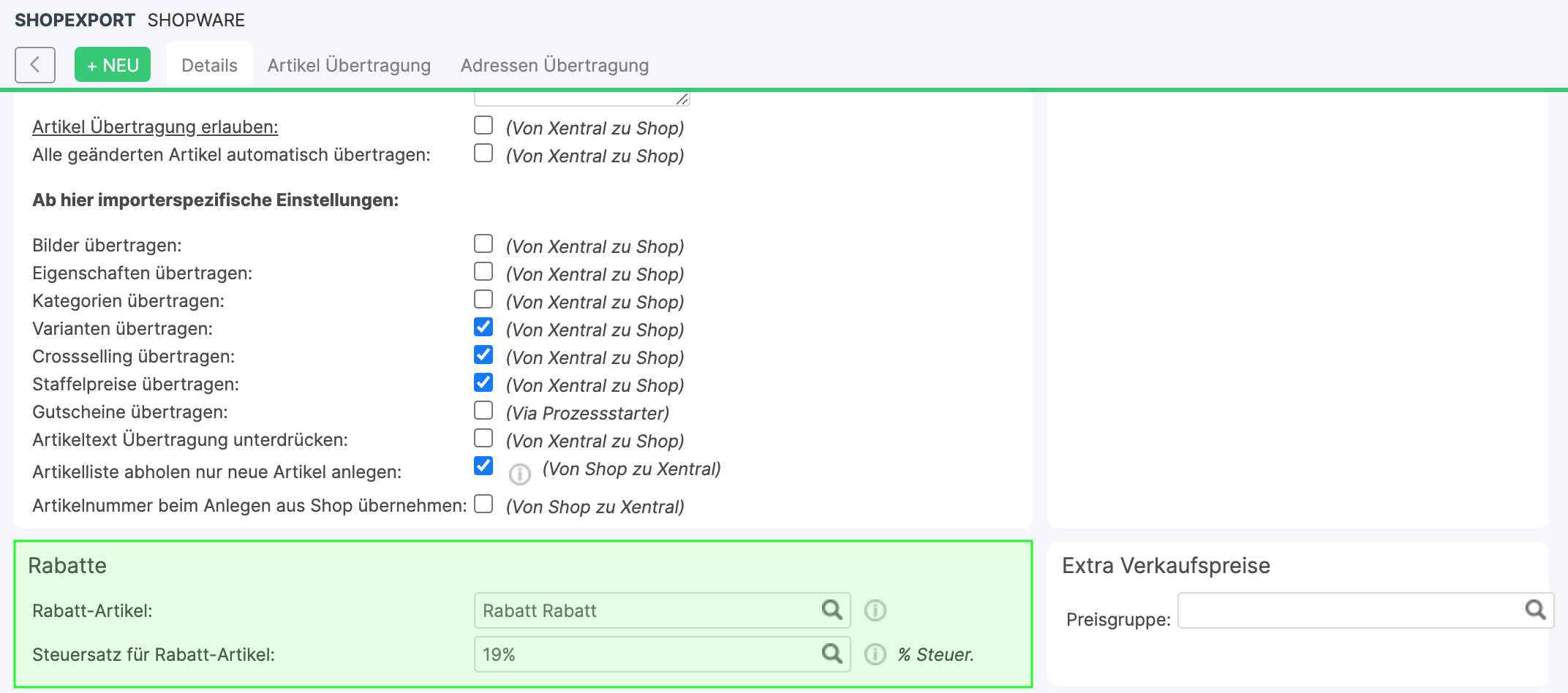Viewport: 1568px width, 693px height.
Task: Disable Crossselling übertragen checkbox
Action: [x=483, y=355]
